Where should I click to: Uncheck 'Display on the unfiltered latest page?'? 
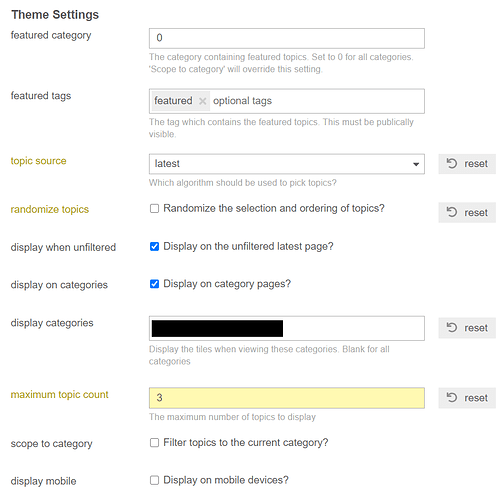[154, 246]
